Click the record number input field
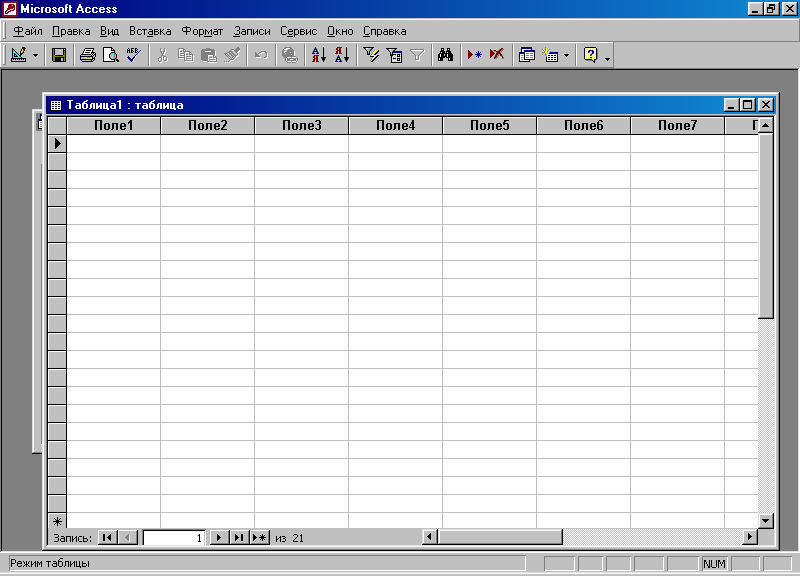 pyautogui.click(x=174, y=538)
